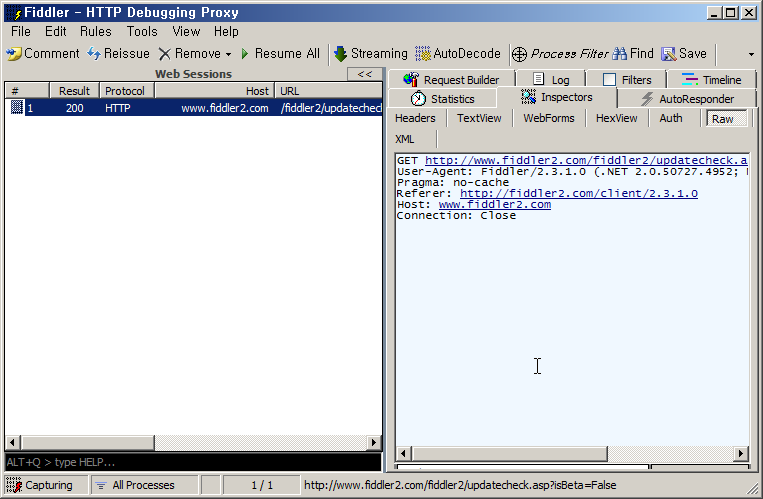The width and height of the screenshot is (763, 499).
Task: Click the session 1 document icon
Action: pyautogui.click(x=17, y=108)
